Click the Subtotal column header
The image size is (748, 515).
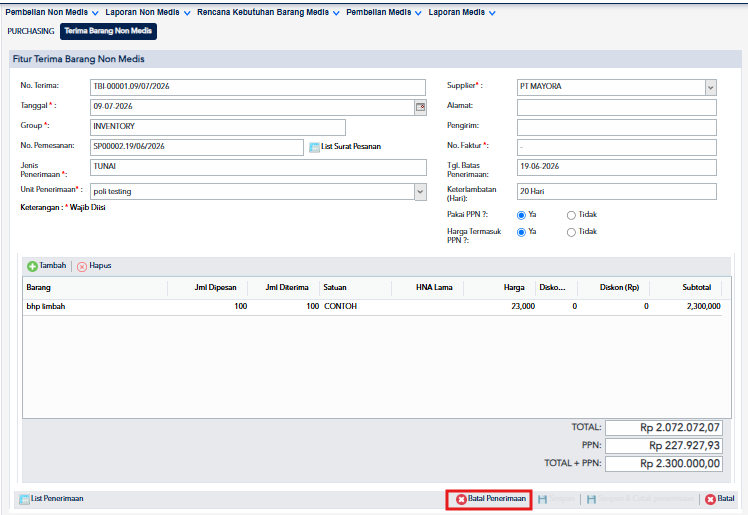coord(686,288)
